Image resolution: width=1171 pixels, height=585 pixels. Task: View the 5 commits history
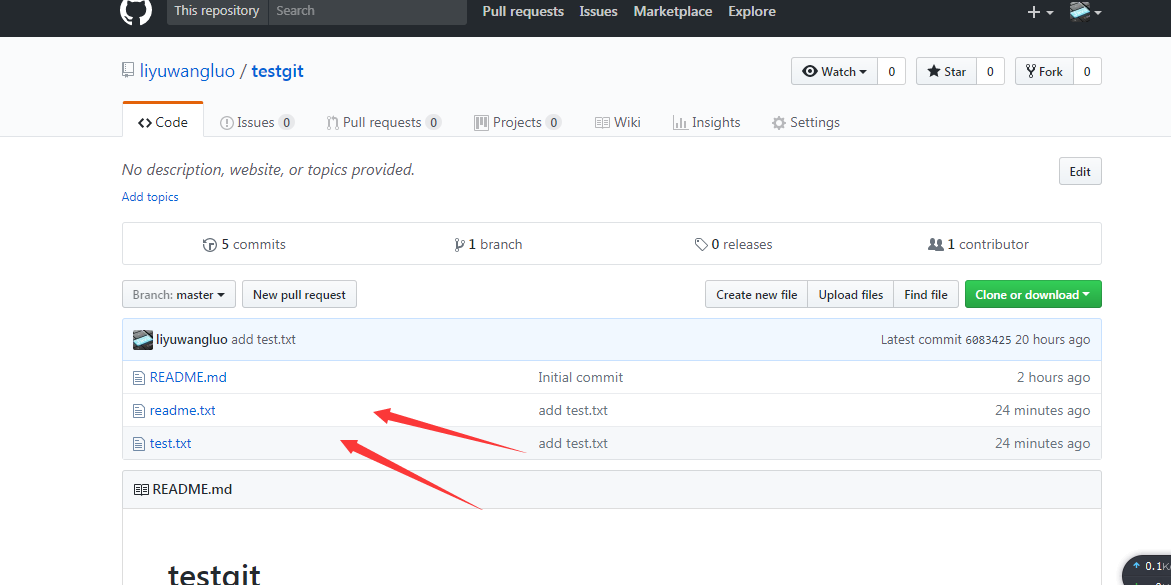point(244,244)
